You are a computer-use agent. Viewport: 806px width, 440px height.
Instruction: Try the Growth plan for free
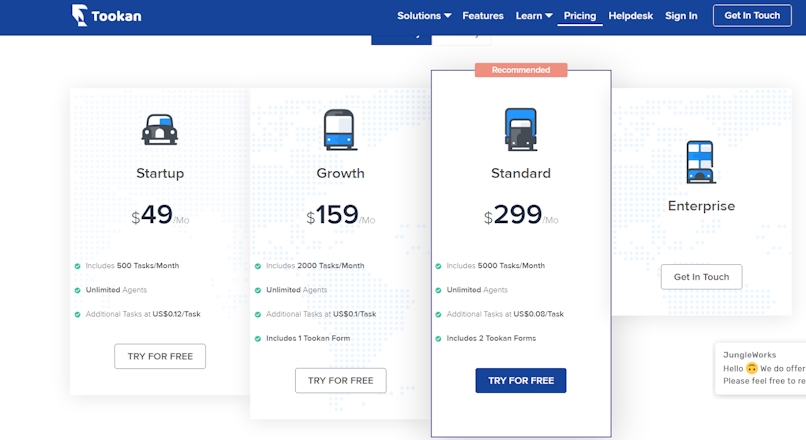tap(340, 380)
